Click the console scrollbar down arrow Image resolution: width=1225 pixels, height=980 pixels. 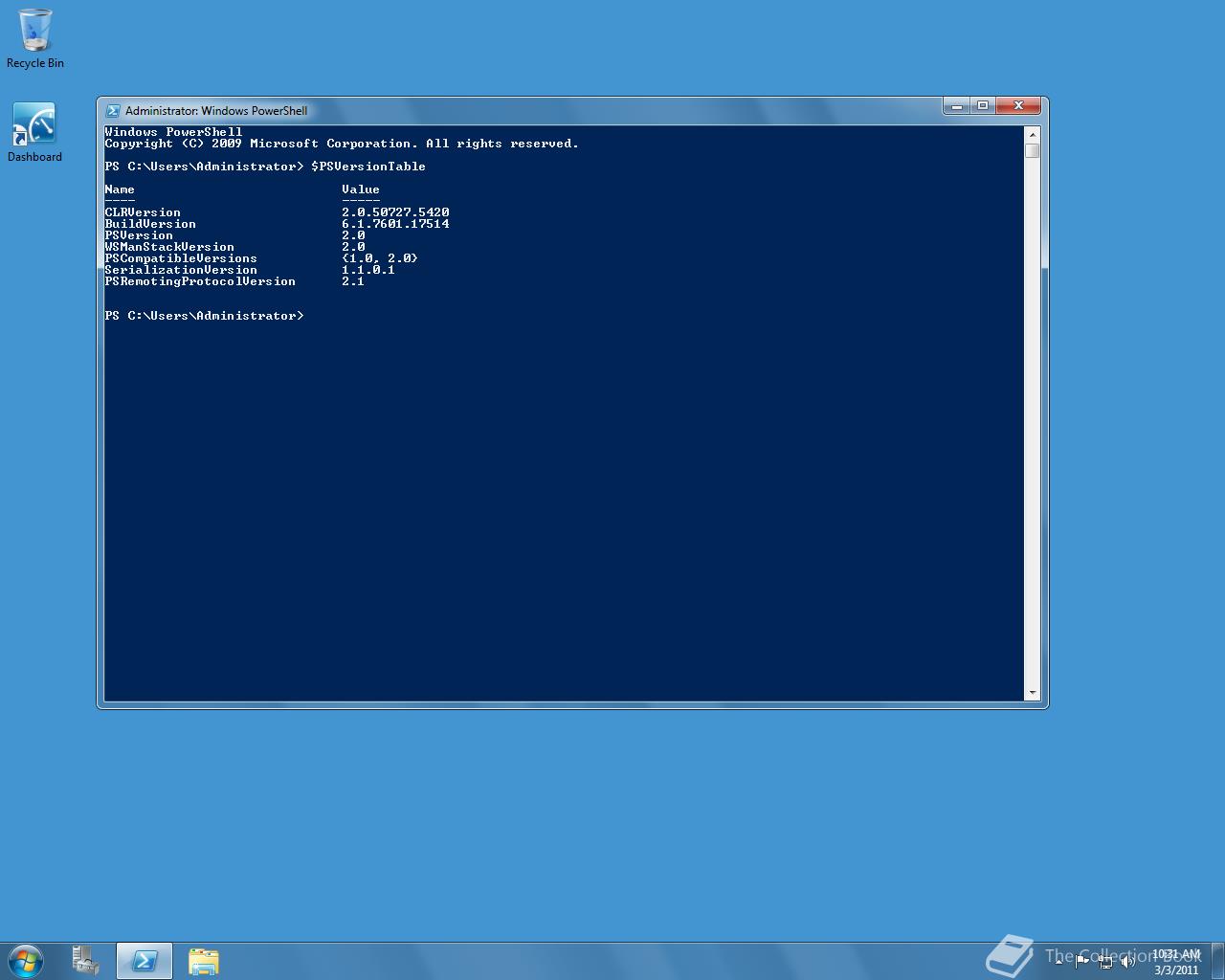[1033, 692]
